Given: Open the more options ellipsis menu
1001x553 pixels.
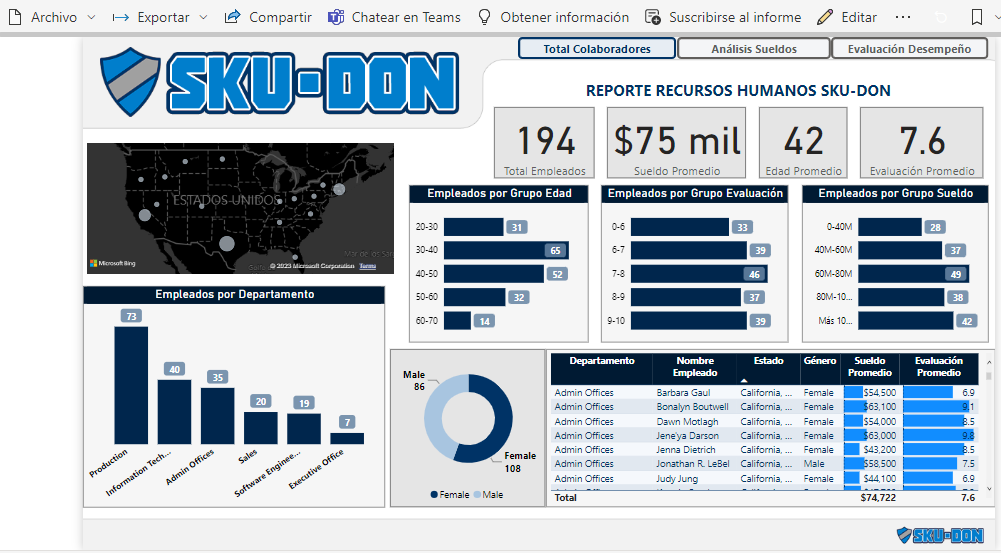Looking at the screenshot, I should (x=903, y=17).
